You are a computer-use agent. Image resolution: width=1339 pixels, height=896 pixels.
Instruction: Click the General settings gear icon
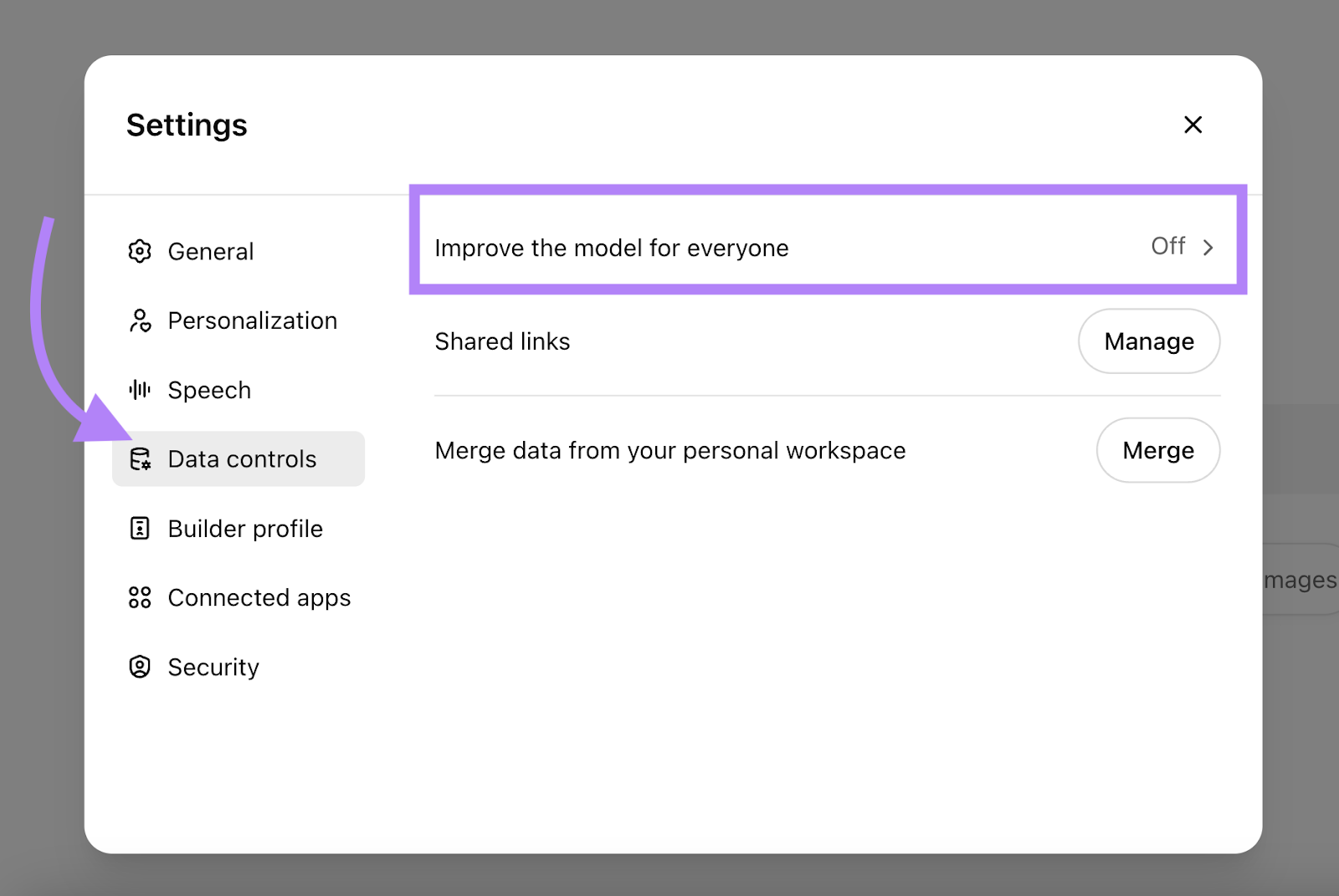coord(140,251)
